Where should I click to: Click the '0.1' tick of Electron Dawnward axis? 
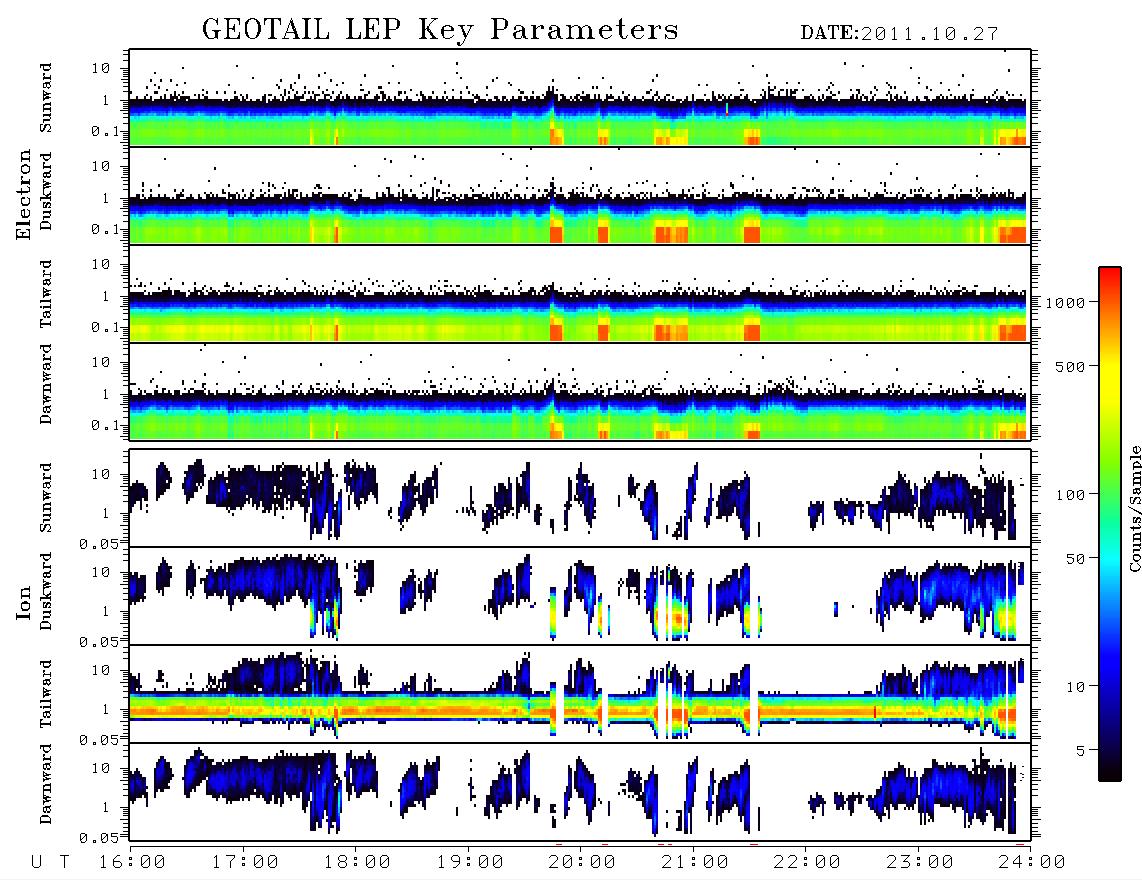105,425
